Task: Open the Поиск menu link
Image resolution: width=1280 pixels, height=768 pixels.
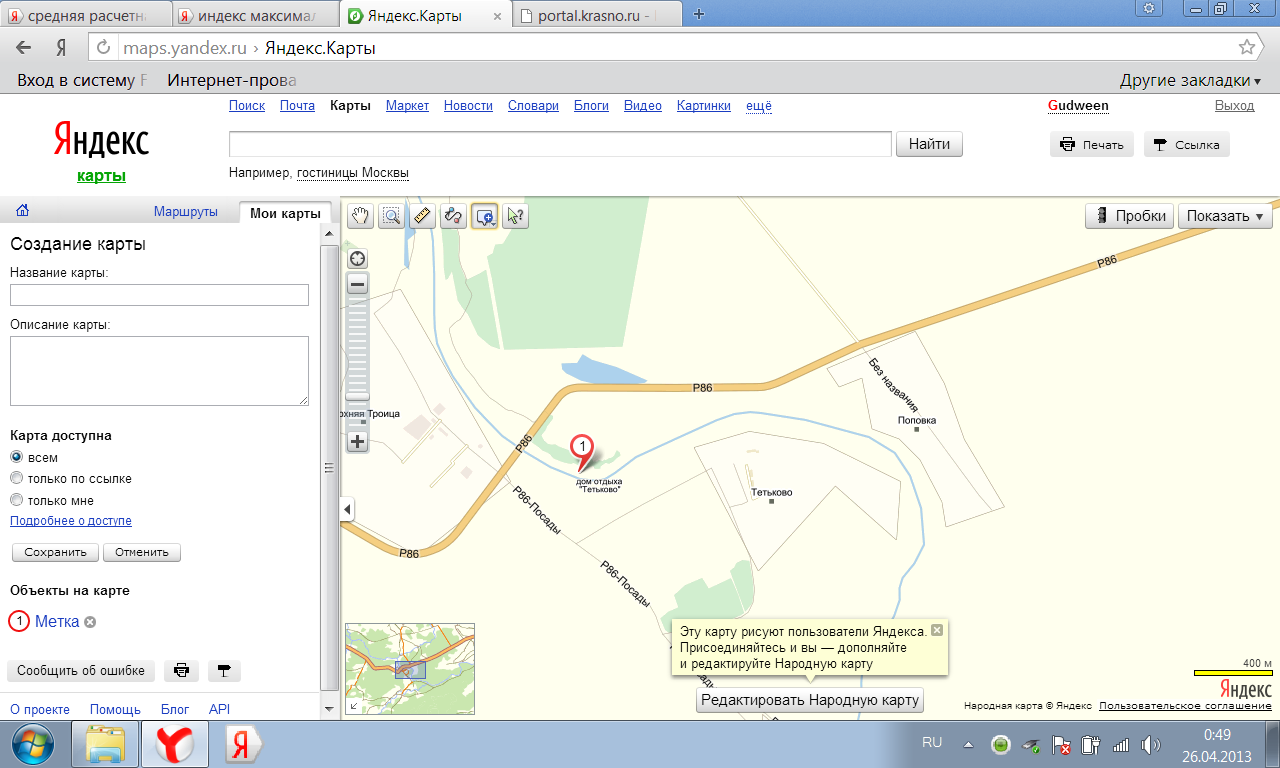Action: [x=247, y=106]
